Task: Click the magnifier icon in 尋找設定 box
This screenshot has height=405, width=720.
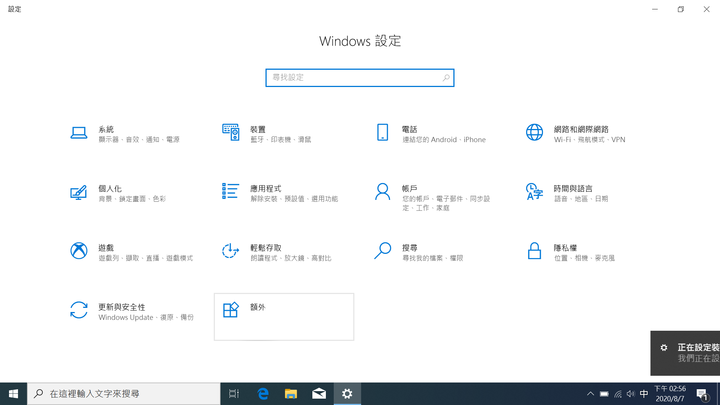Action: click(x=446, y=78)
